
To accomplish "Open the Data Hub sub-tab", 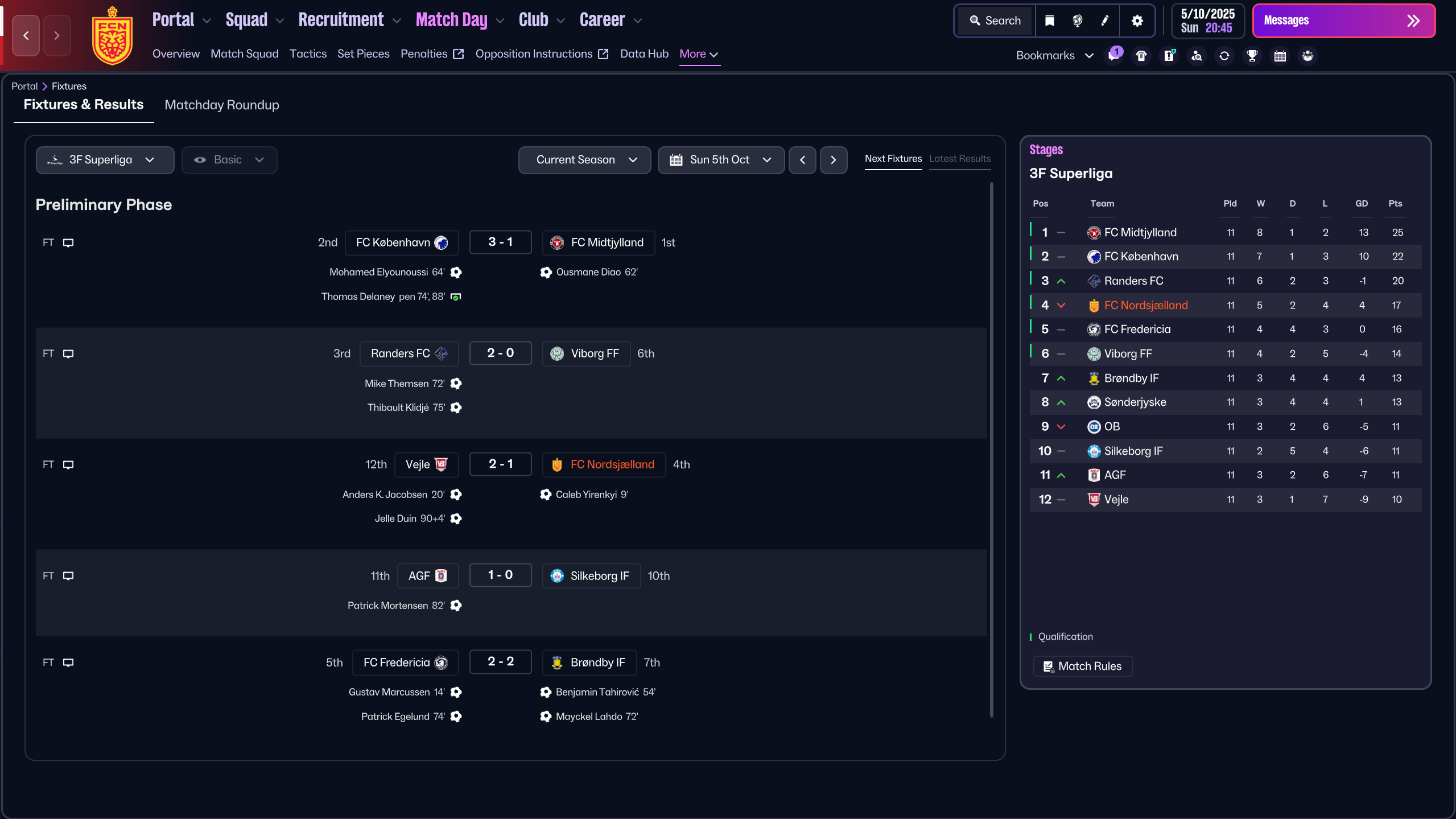I will [x=644, y=54].
